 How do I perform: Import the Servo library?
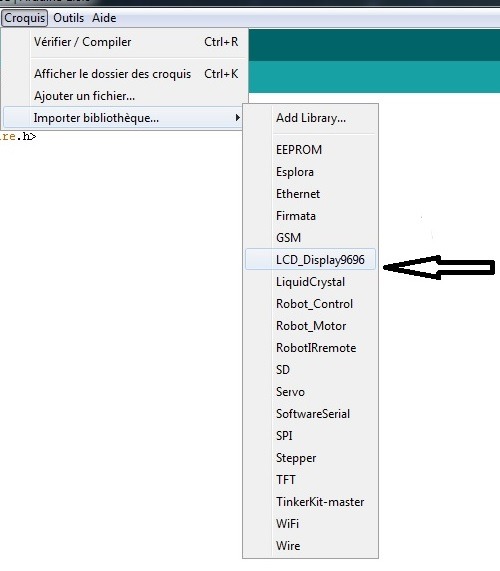311,392
